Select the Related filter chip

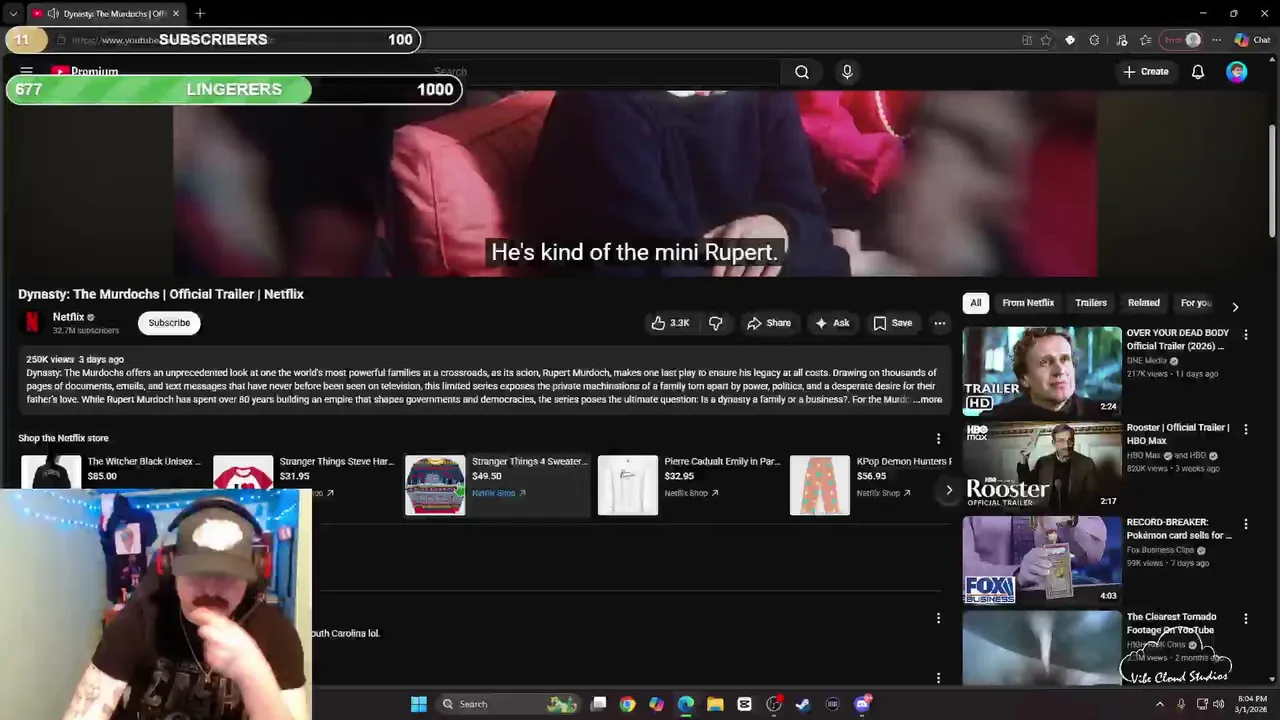[1144, 303]
